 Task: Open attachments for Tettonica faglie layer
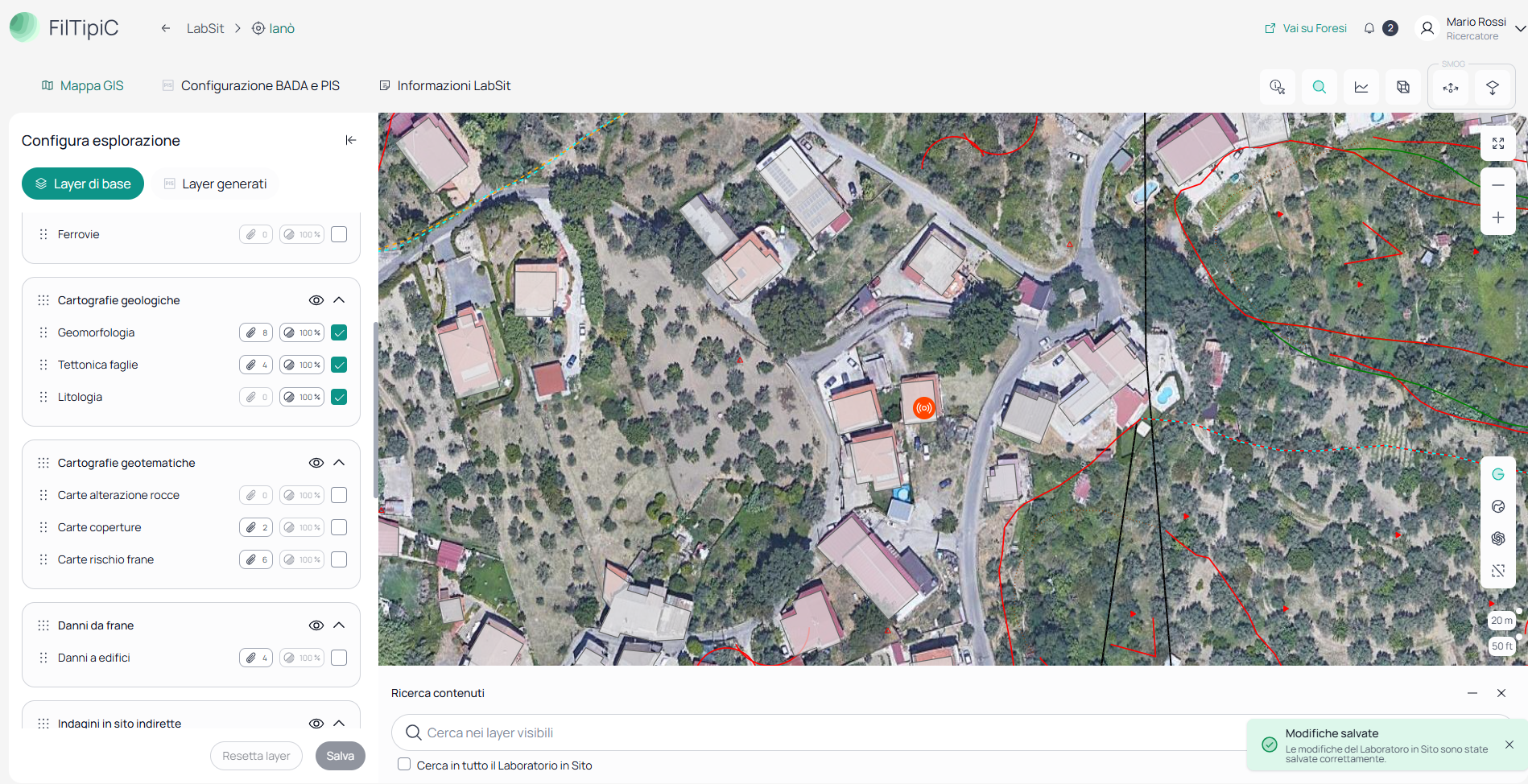pos(256,365)
